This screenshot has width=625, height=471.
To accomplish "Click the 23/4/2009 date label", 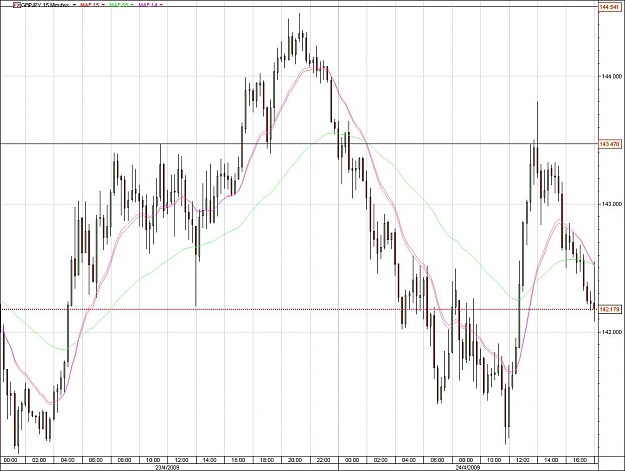I will pyautogui.click(x=167, y=467).
